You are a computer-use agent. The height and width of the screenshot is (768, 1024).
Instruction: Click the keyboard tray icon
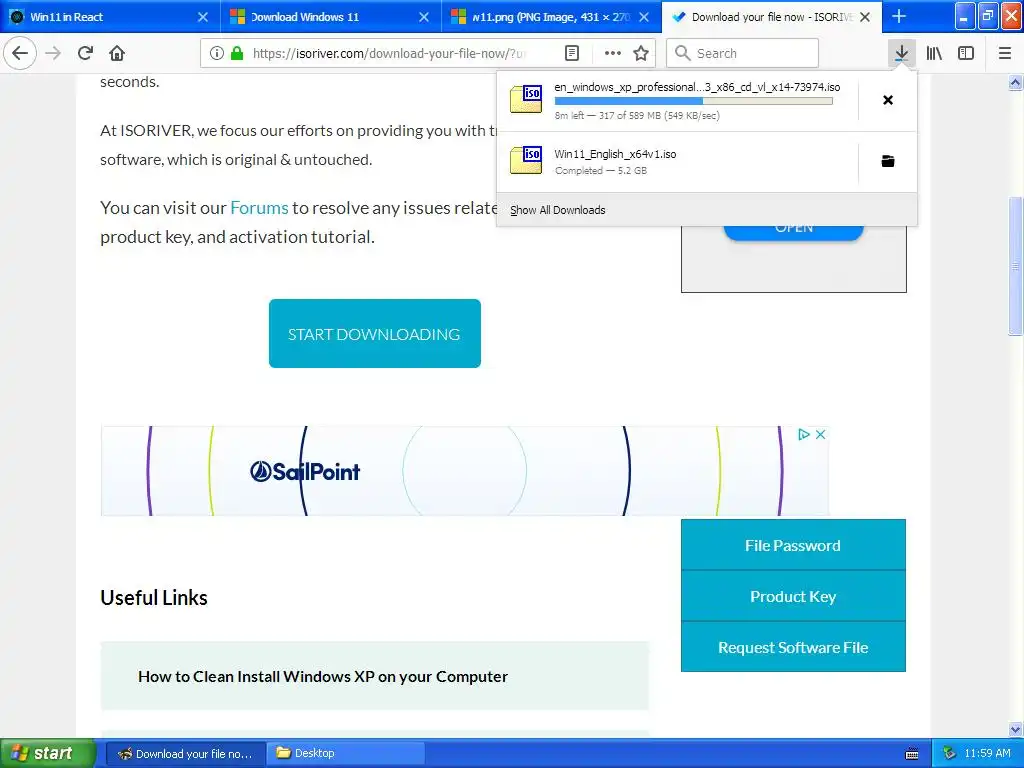tap(912, 754)
